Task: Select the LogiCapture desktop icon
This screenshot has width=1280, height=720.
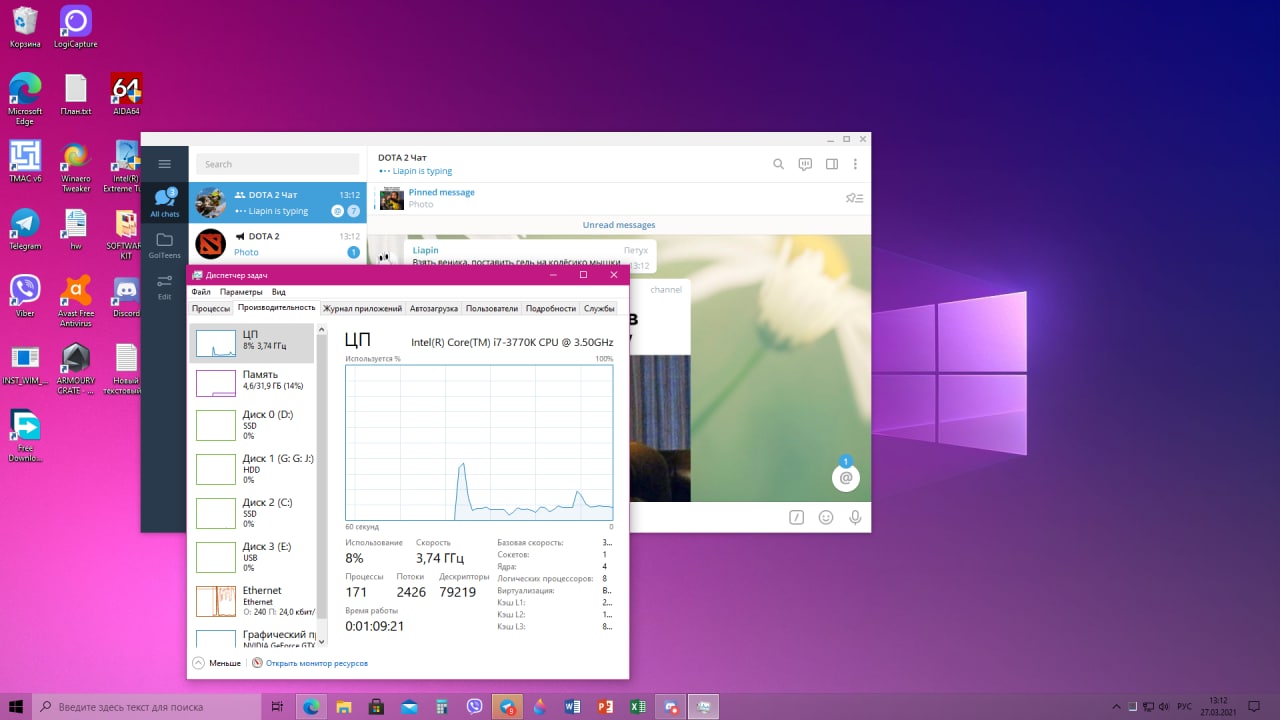Action: pos(75,28)
